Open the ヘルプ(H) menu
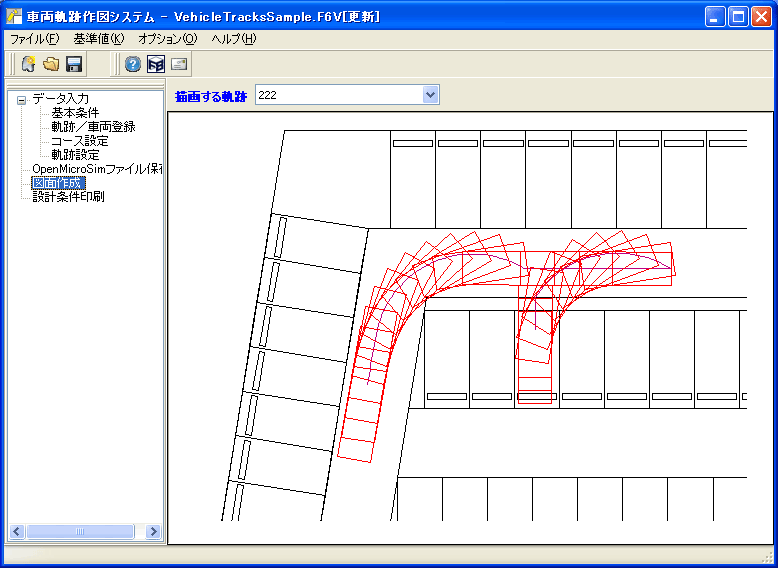 coord(234,39)
